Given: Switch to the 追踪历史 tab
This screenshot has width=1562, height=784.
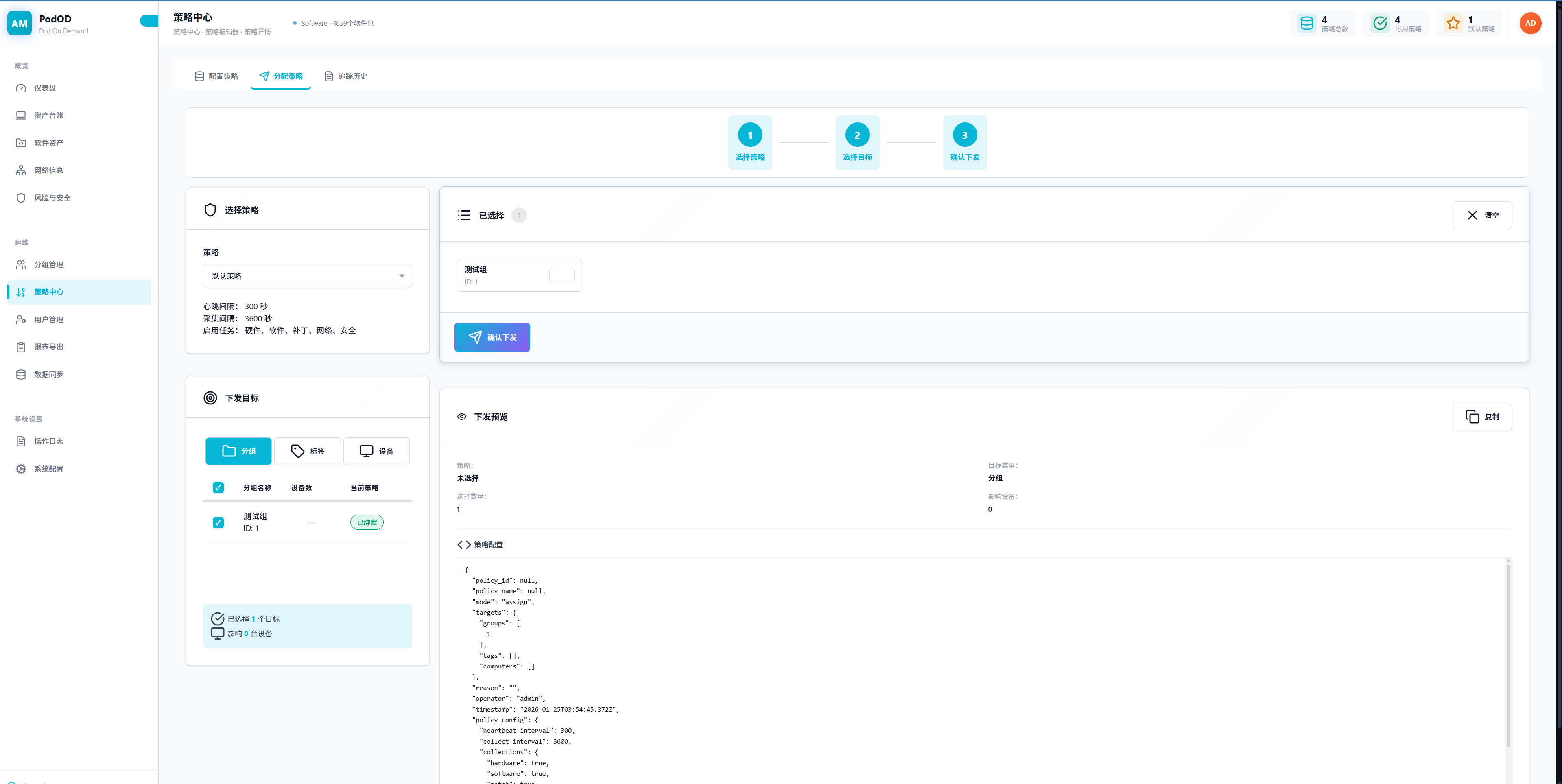Looking at the screenshot, I should [345, 76].
